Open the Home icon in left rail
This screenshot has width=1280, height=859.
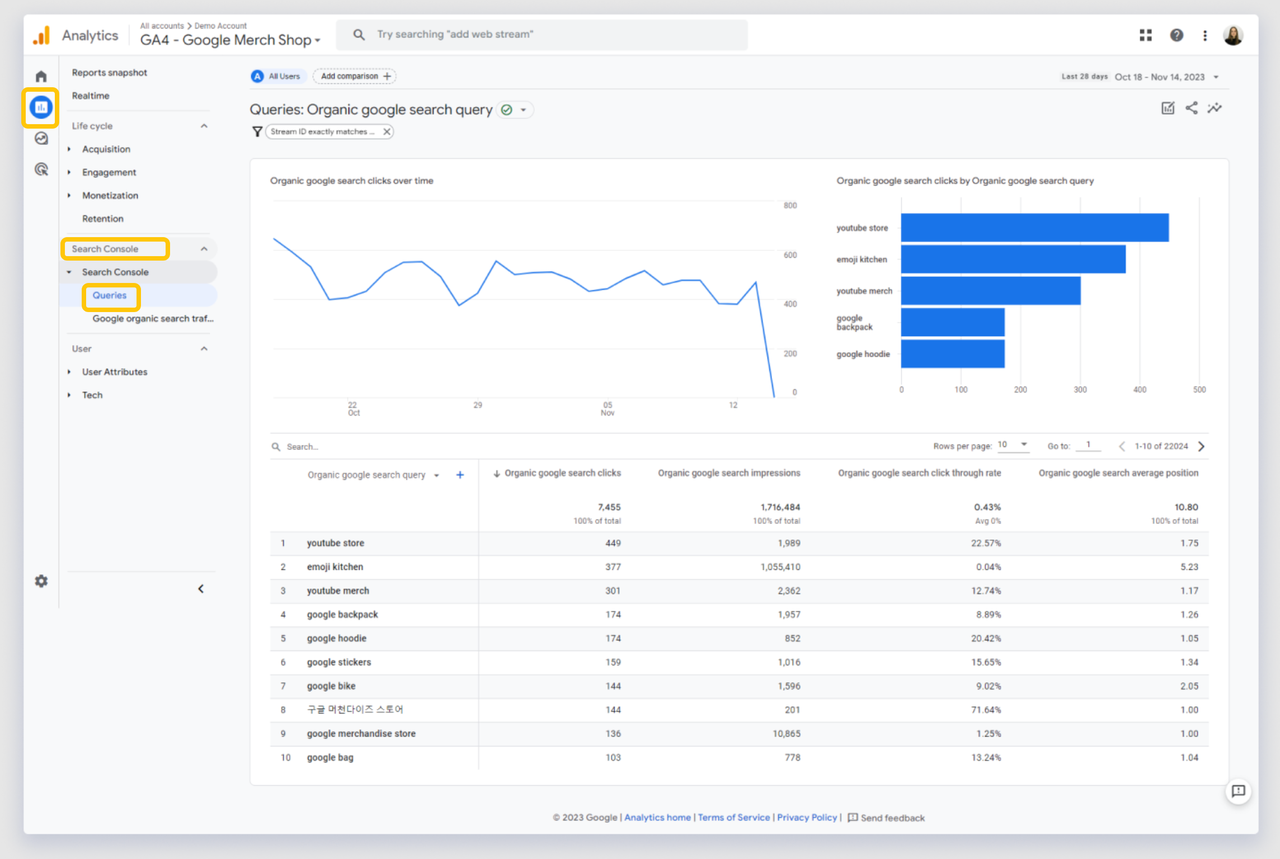pyautogui.click(x=41, y=76)
